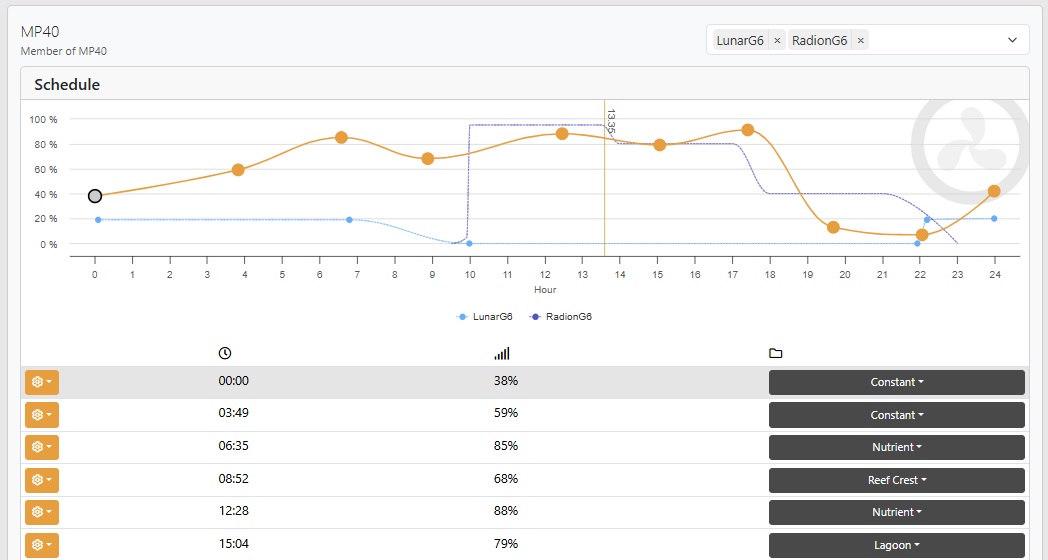
Task: Remove the LunarG6 tag from selector
Action: tap(777, 41)
